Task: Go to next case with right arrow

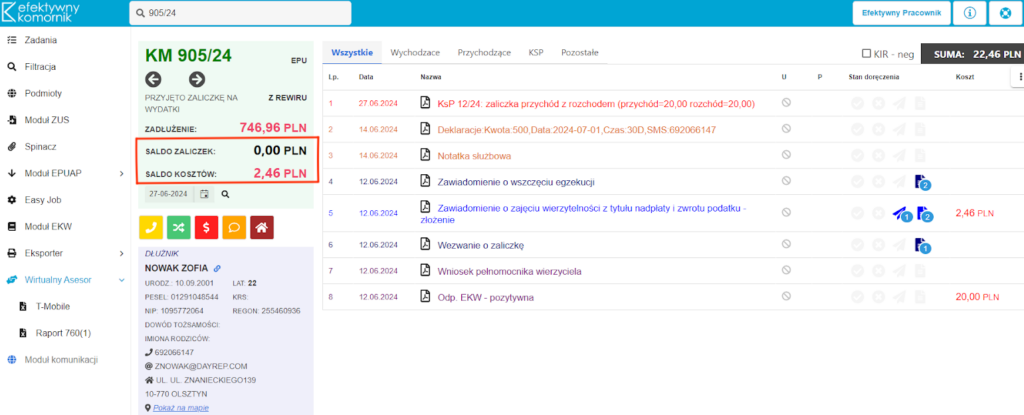Action: point(197,80)
